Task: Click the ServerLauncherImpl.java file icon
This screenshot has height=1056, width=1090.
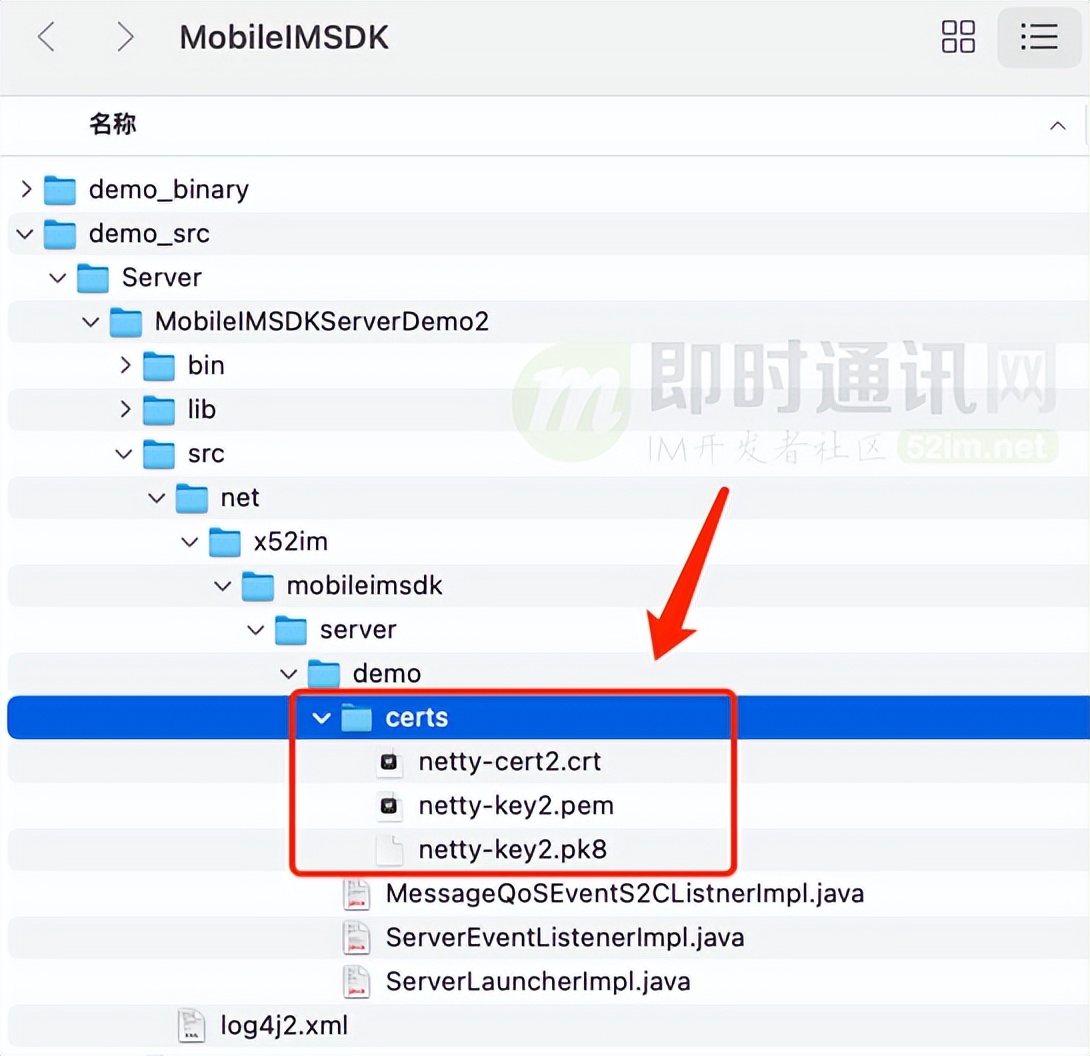Action: pos(357,982)
